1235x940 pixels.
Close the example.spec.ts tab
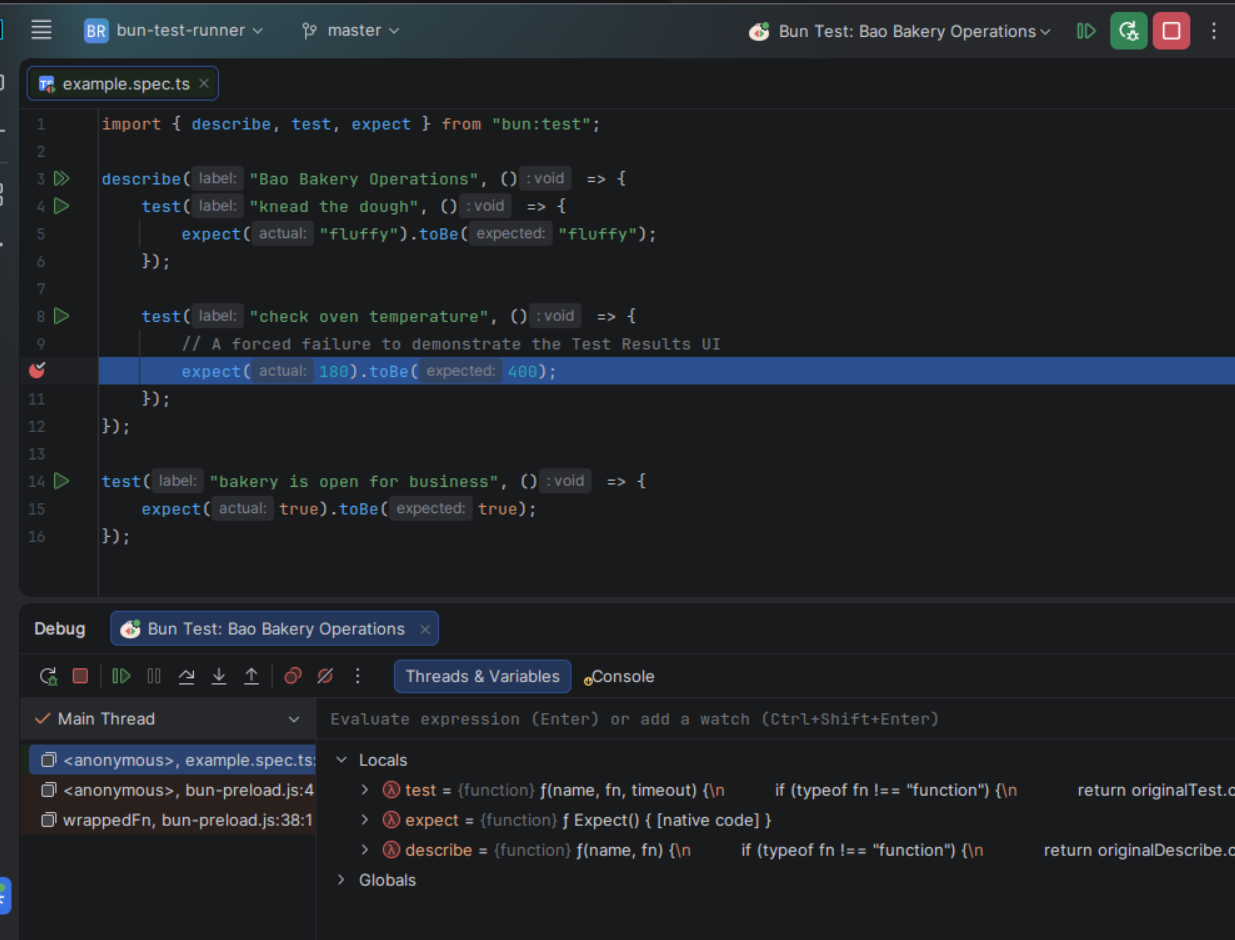coord(204,83)
